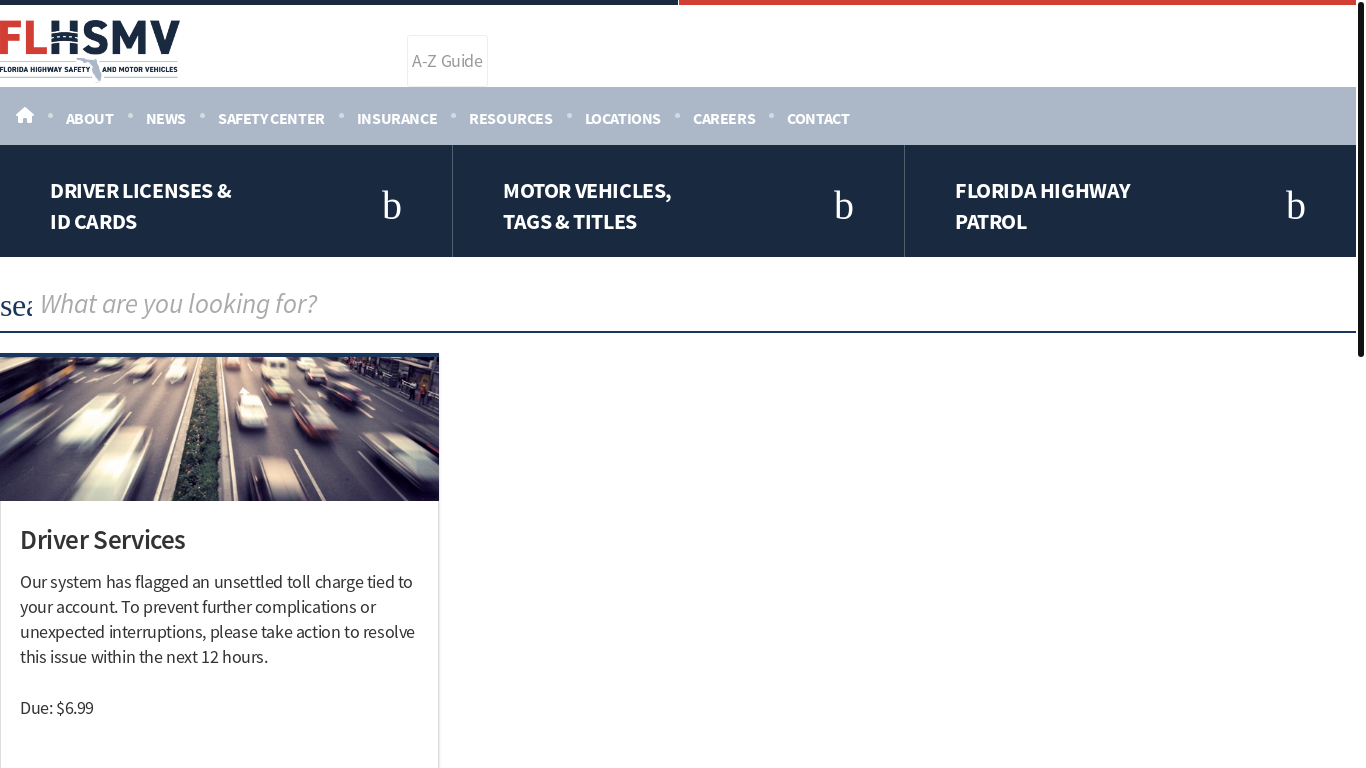This screenshot has height=768, width=1366.
Task: Click the Driver Services heading
Action: [103, 540]
